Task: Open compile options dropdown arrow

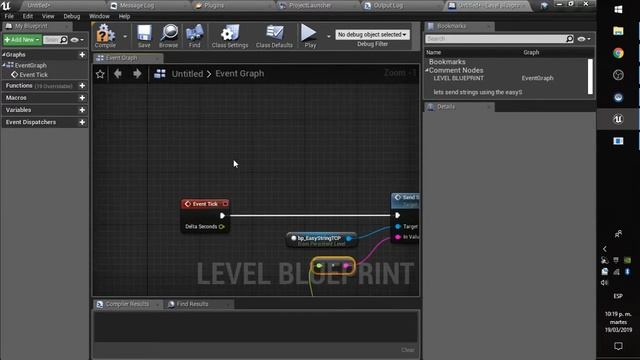Action: tap(125, 36)
